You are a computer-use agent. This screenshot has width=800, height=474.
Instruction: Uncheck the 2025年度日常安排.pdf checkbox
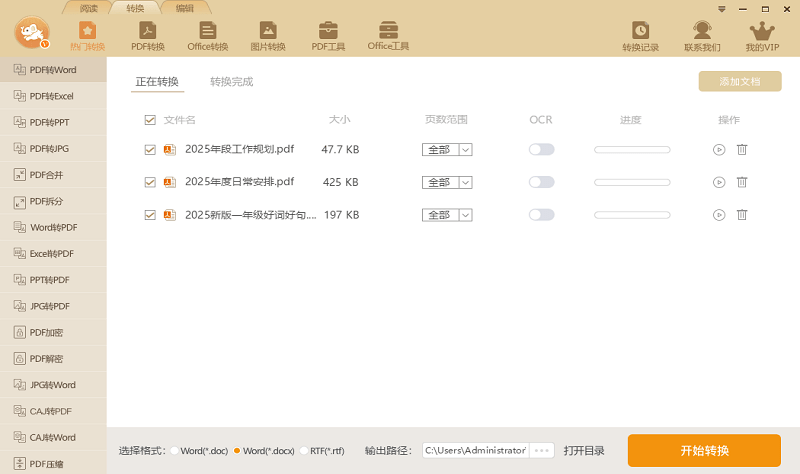pos(150,182)
